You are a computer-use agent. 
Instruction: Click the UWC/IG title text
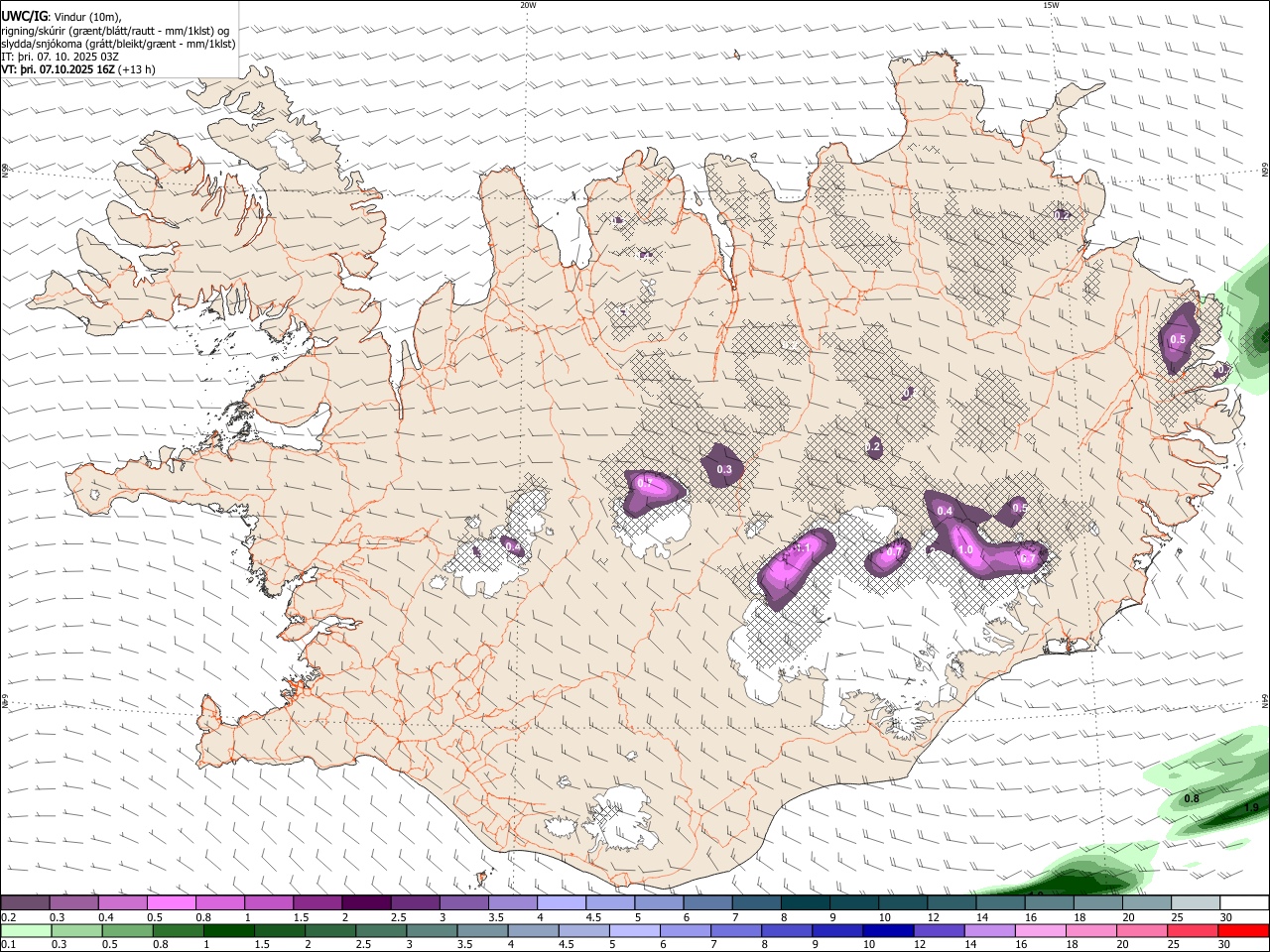25,17
